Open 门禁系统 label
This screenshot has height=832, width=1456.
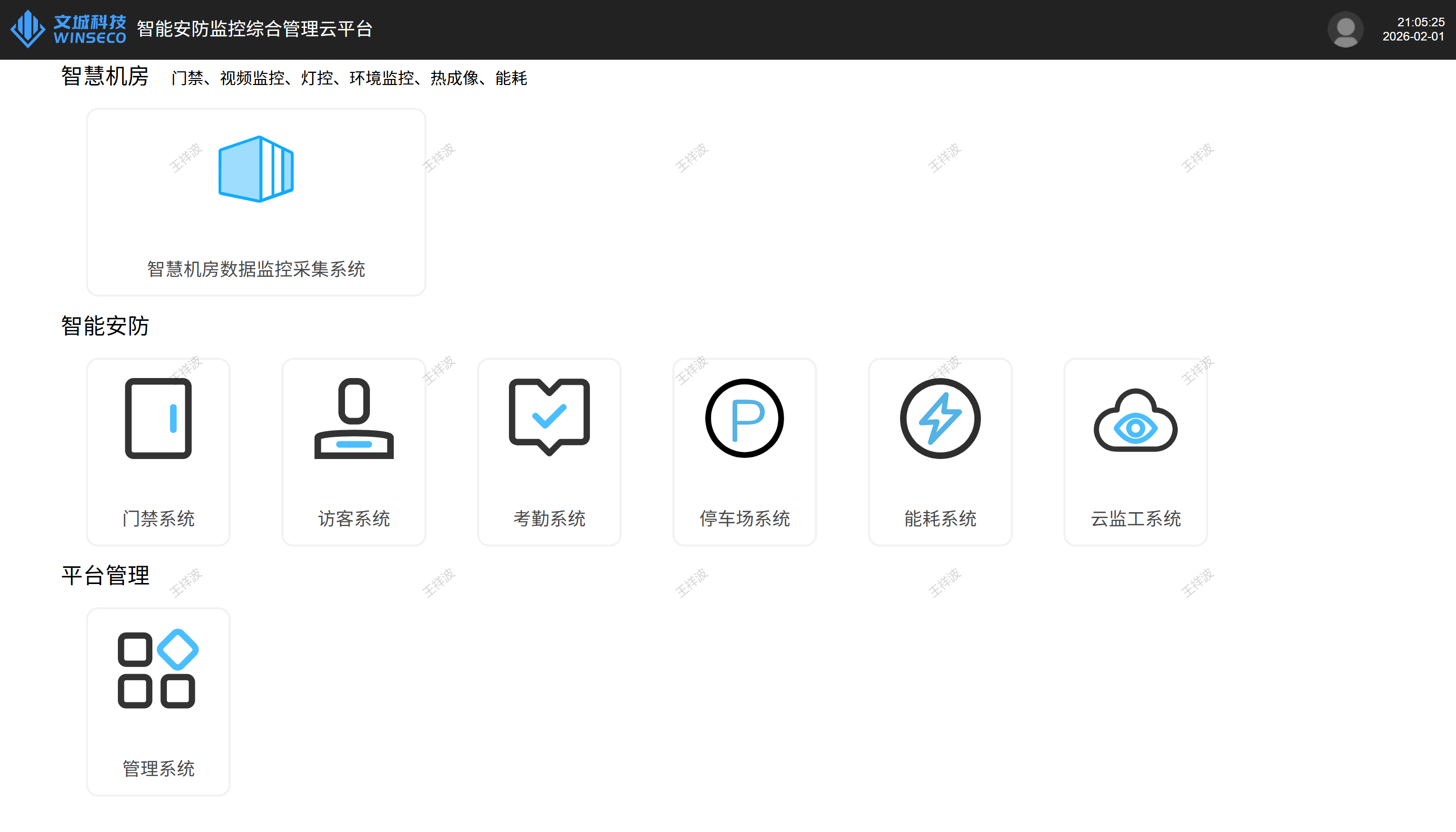(158, 519)
